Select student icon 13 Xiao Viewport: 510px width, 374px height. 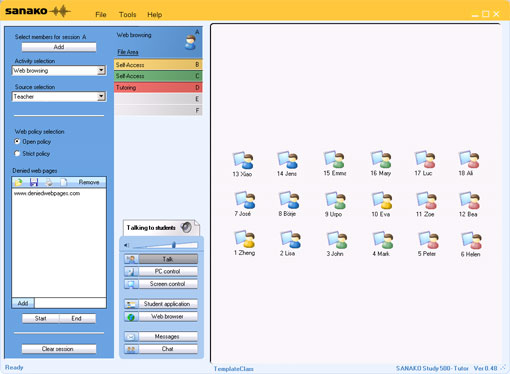(x=243, y=161)
